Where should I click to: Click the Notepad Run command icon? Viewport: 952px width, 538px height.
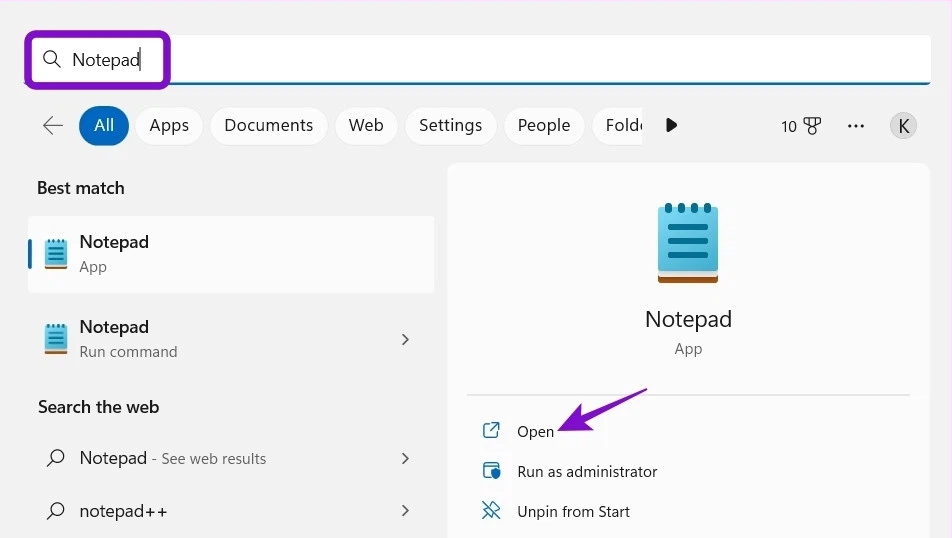[x=56, y=339]
